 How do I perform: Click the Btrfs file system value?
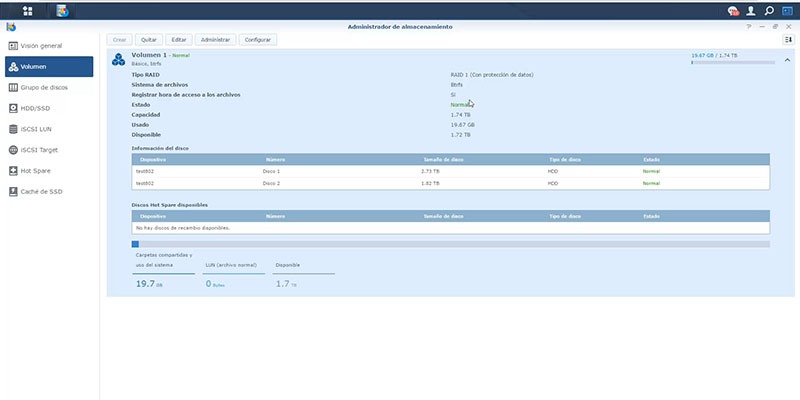tap(457, 85)
